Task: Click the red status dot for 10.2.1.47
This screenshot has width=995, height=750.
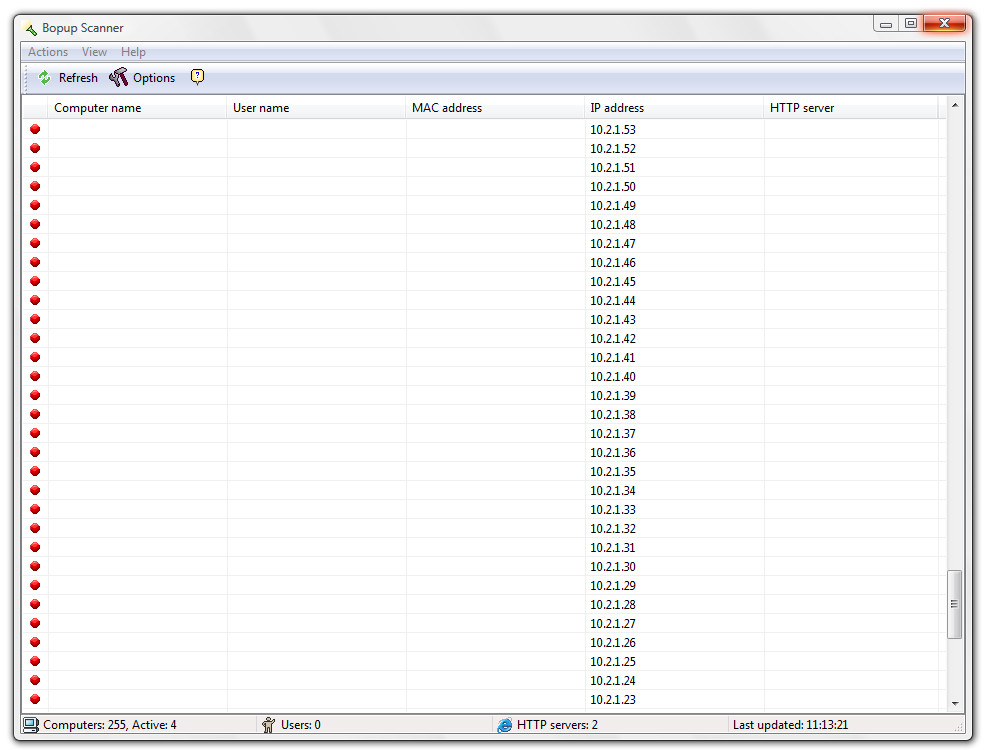Action: click(35, 243)
